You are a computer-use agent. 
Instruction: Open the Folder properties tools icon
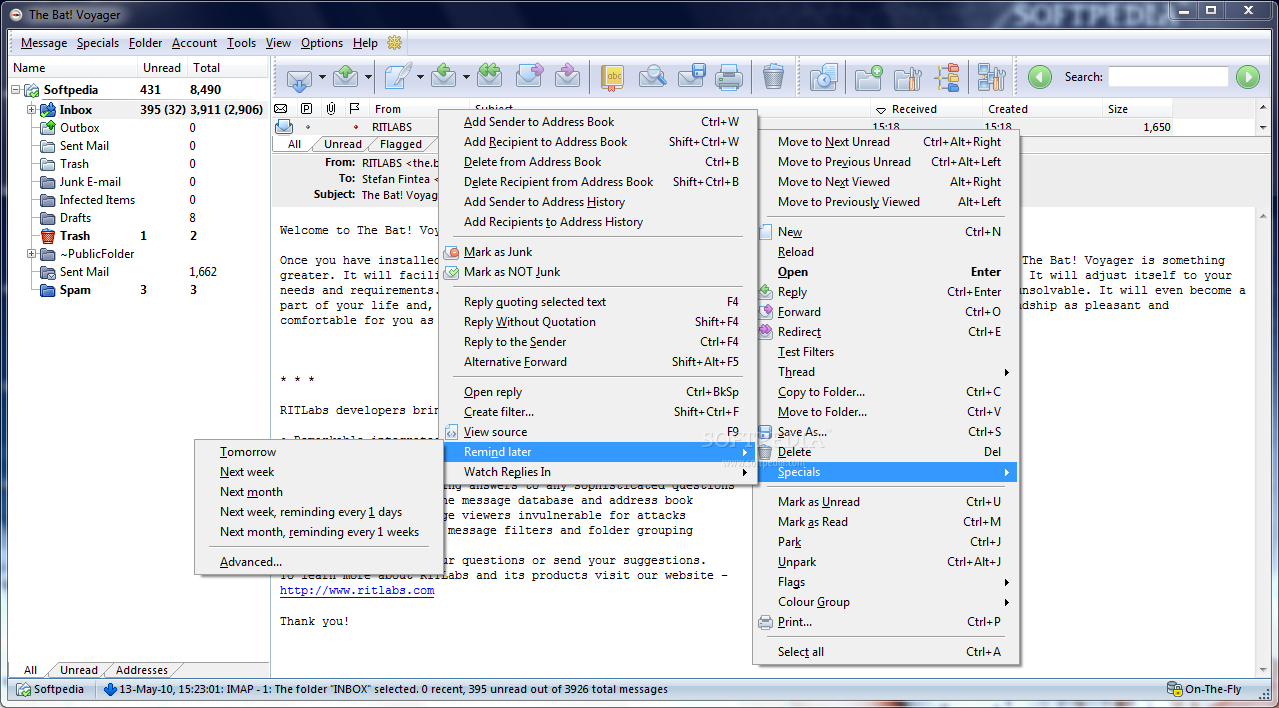[908, 77]
